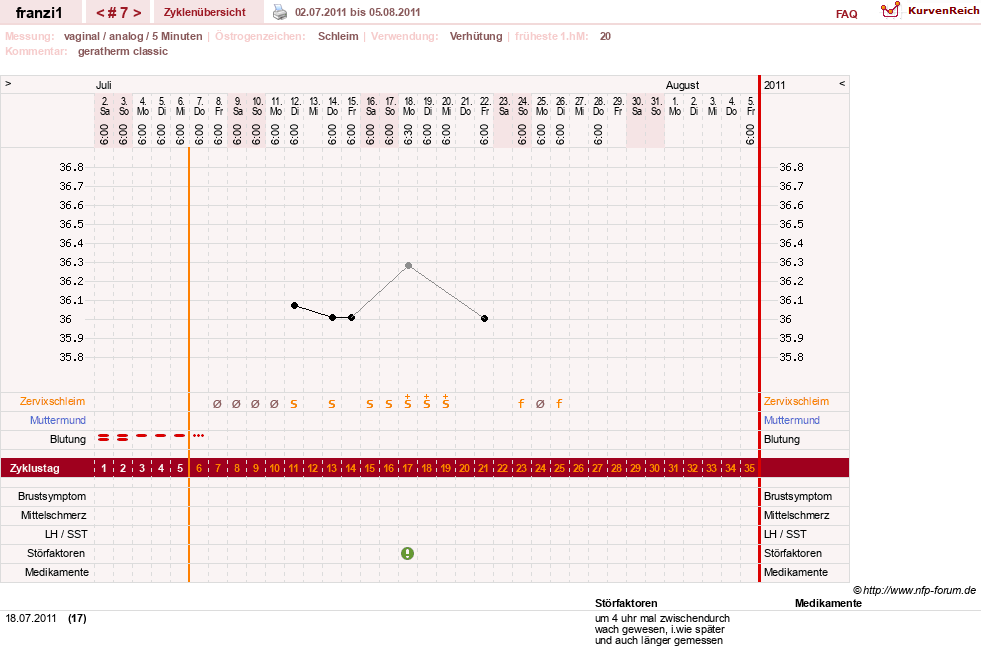Screen dimensions: 981x670
Task: Select Zyklustag 21 in the red bar
Action: pyautogui.click(x=483, y=468)
